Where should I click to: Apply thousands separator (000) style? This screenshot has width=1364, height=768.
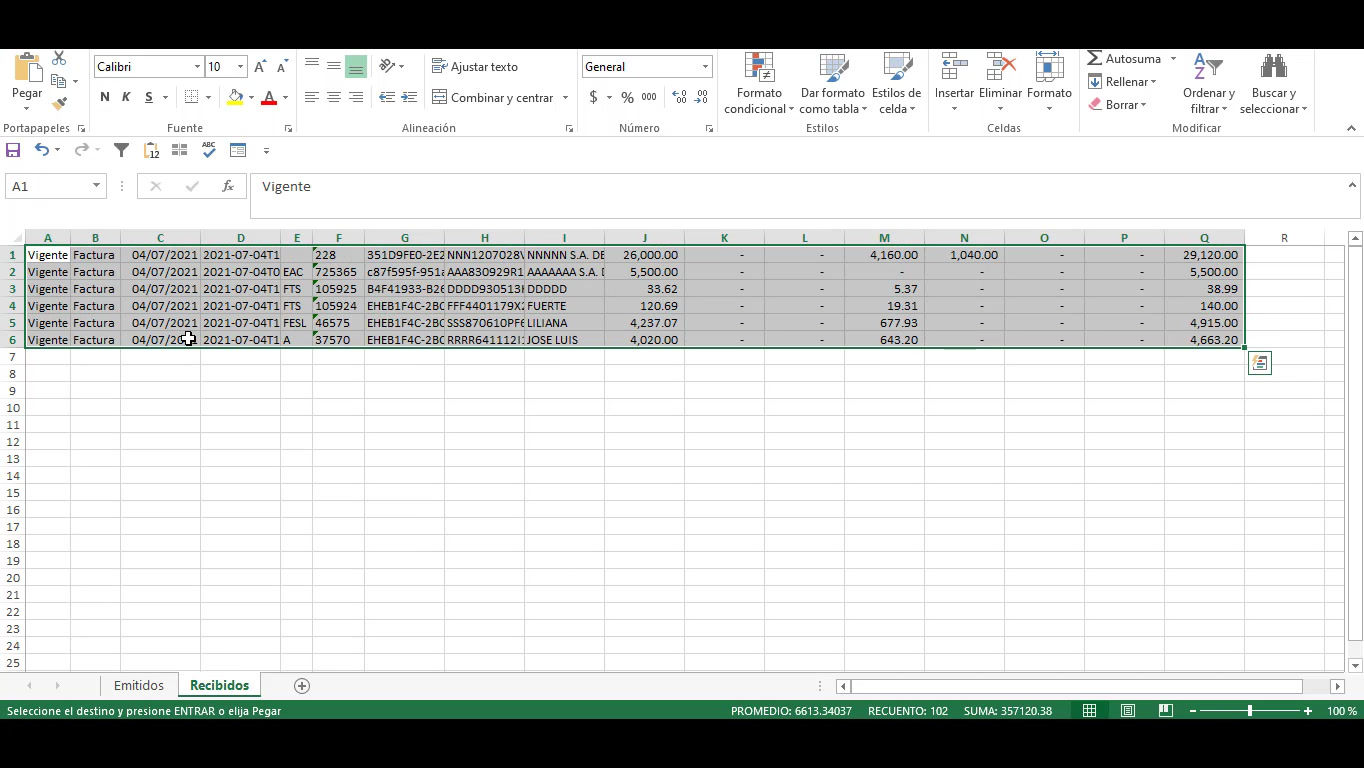click(x=649, y=97)
